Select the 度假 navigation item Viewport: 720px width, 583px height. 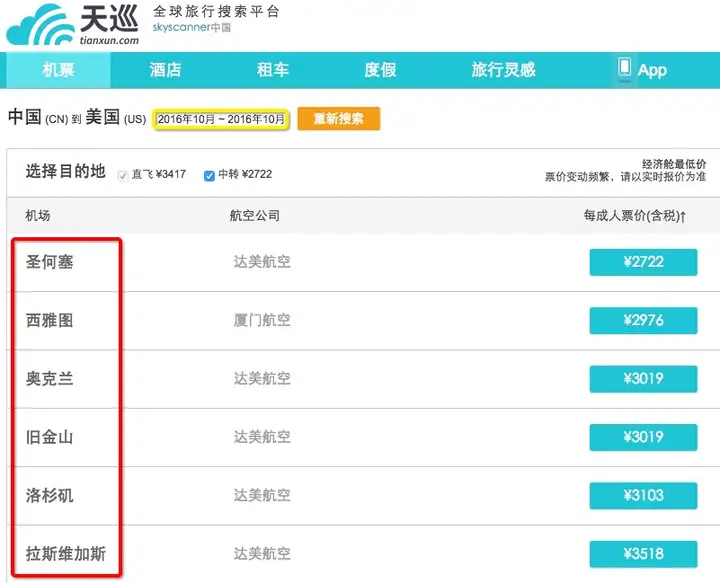click(380, 70)
